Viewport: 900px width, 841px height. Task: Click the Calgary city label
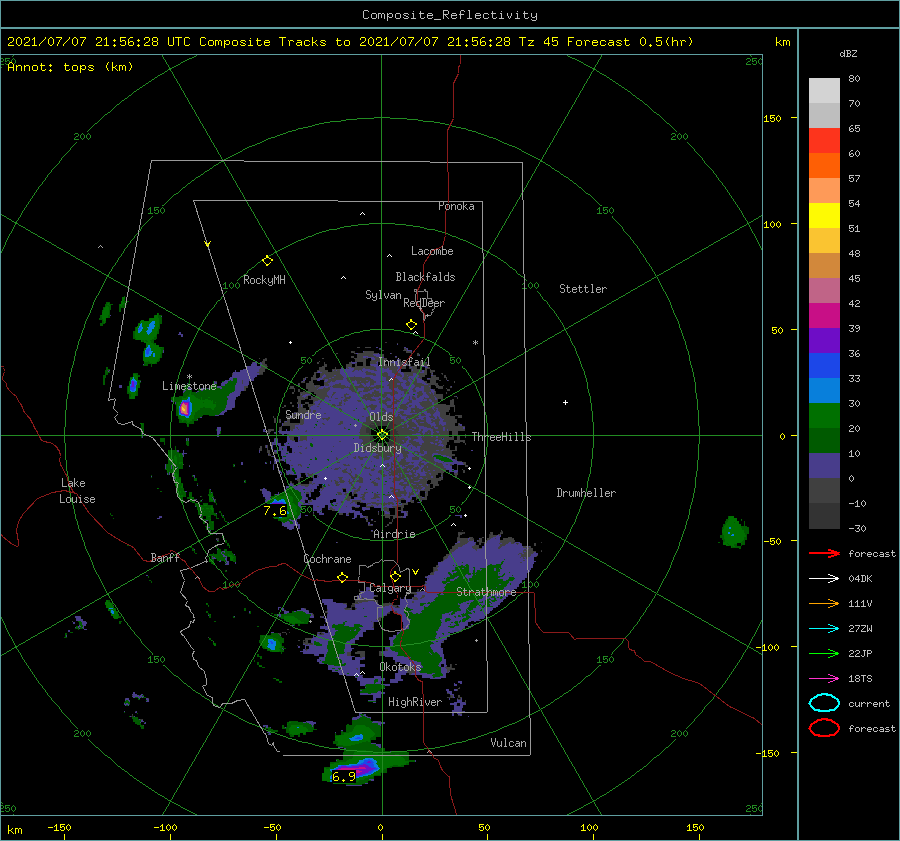click(x=390, y=588)
